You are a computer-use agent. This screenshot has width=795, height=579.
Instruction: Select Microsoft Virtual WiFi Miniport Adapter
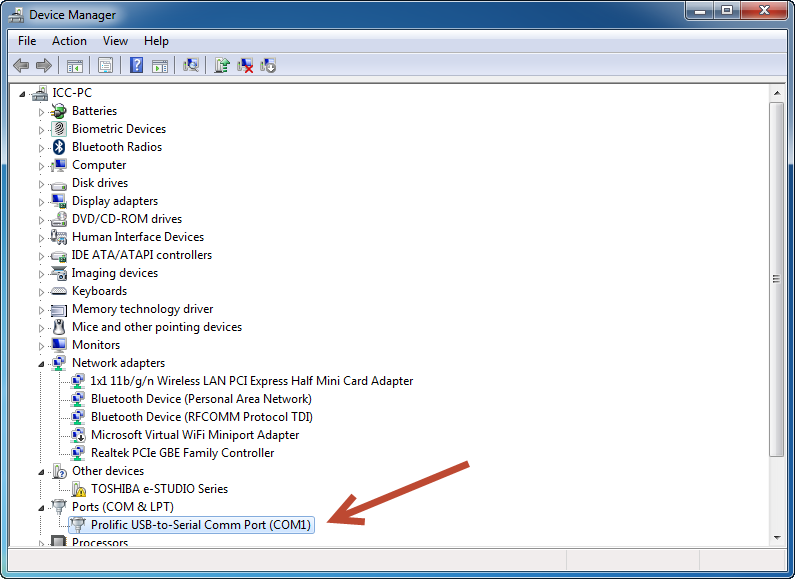click(x=195, y=435)
